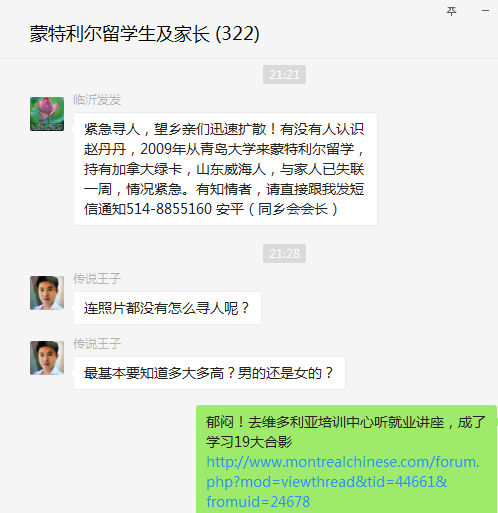
Task: Click the 21:28 timestamp label
Action: (x=284, y=254)
